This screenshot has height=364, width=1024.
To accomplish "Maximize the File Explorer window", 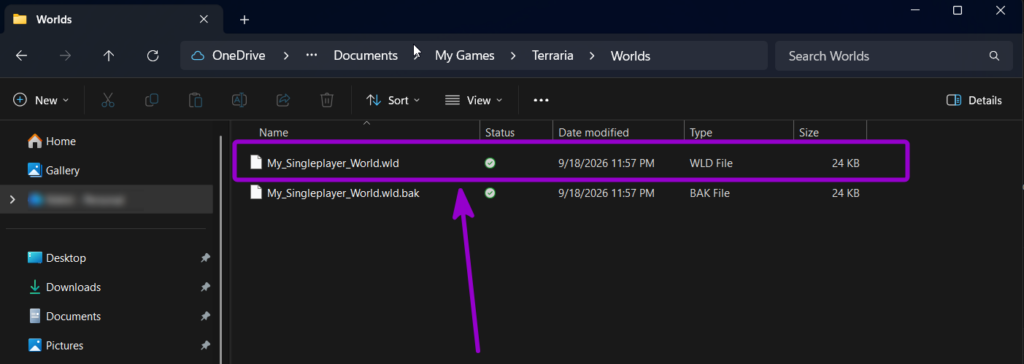I will click(957, 10).
